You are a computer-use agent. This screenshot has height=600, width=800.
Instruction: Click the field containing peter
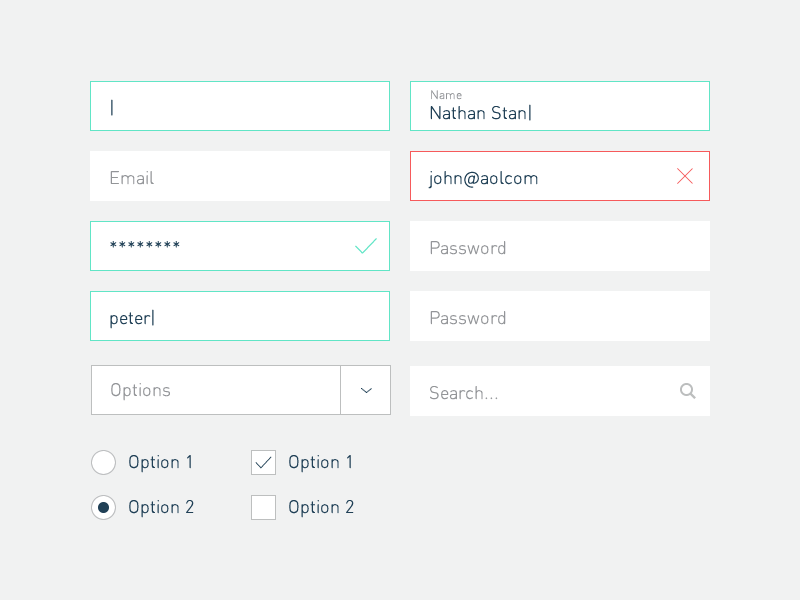240,317
